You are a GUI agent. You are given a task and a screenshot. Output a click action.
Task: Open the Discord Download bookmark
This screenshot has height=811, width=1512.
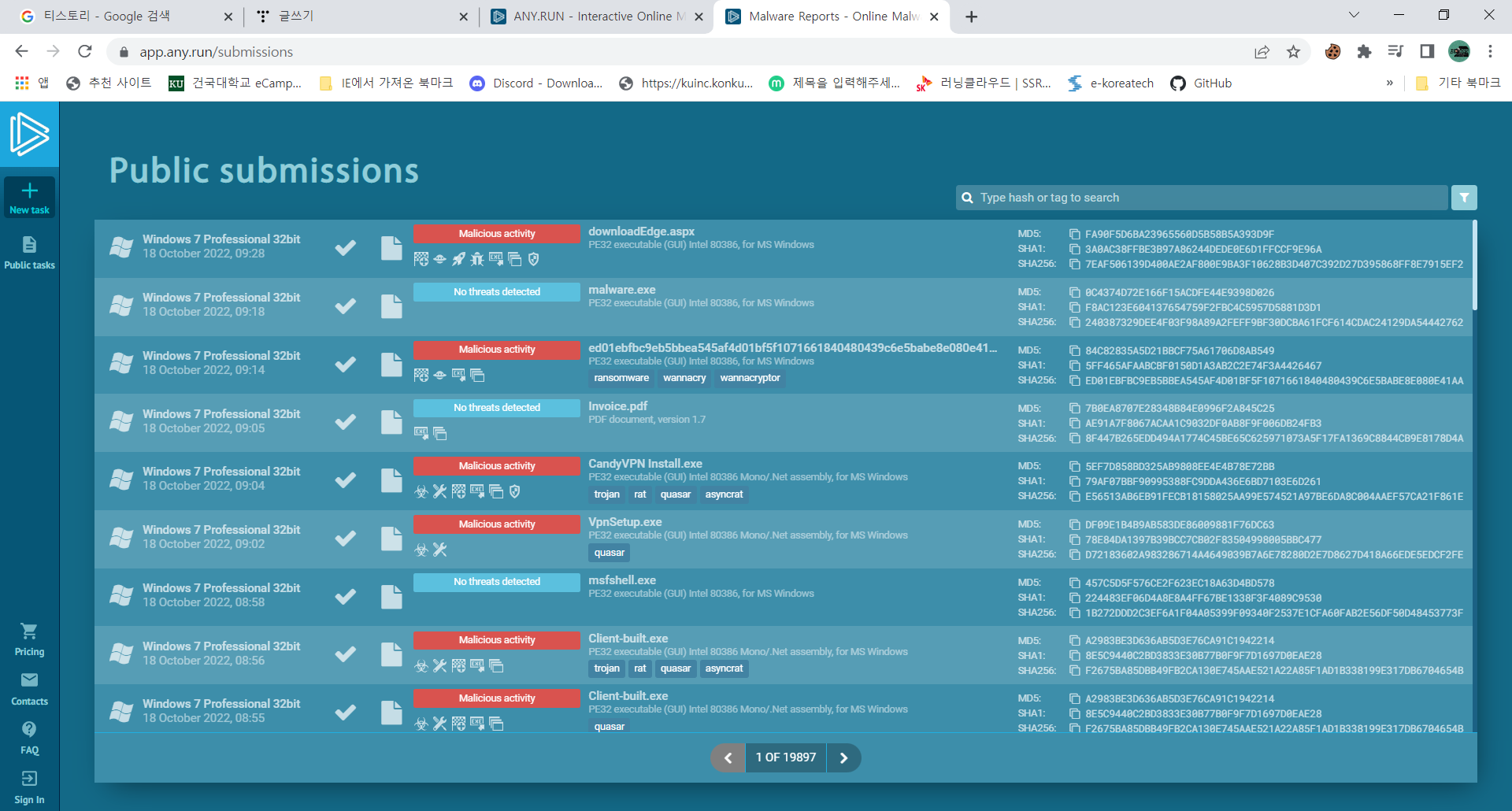(x=535, y=83)
